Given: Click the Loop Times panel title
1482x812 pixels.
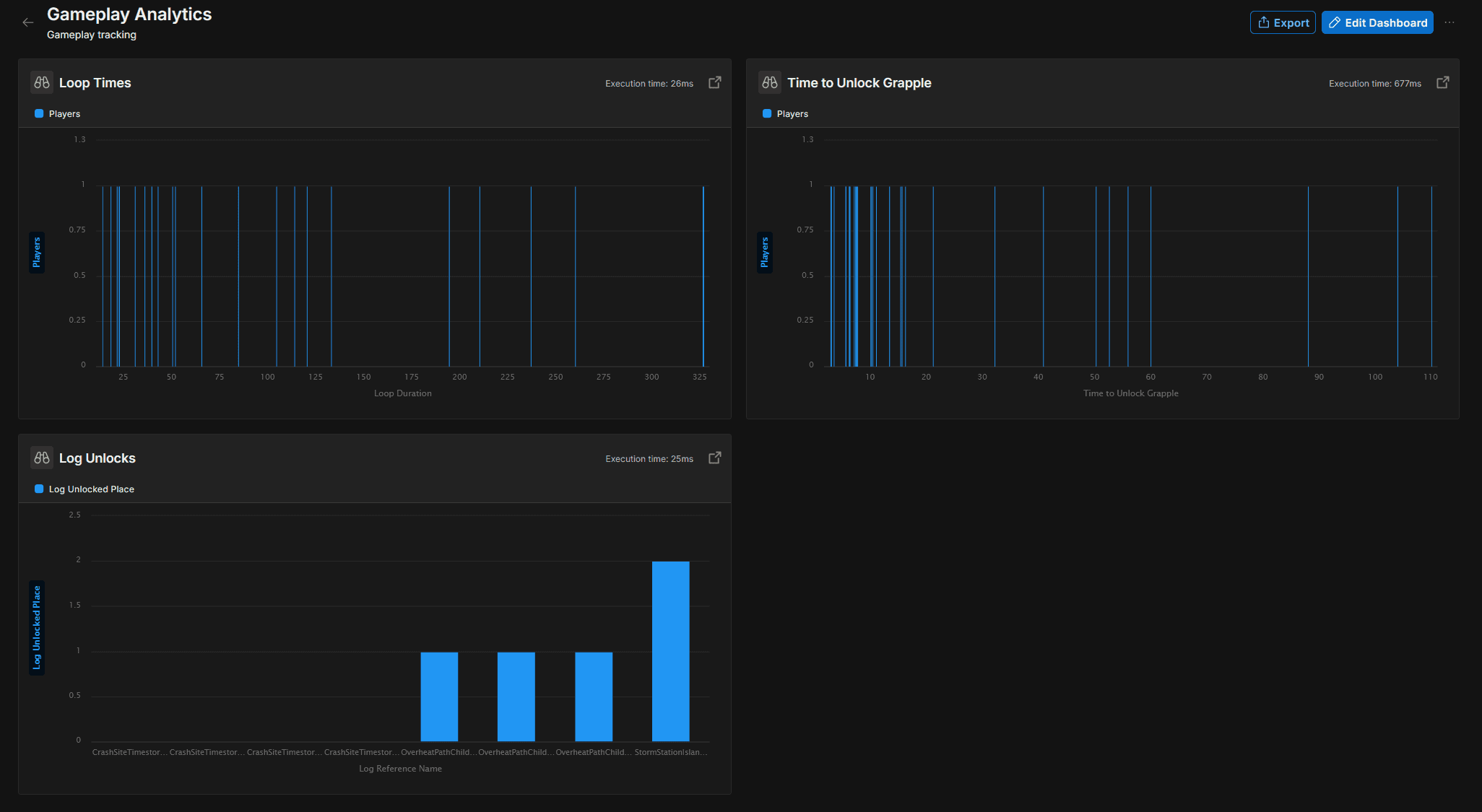Looking at the screenshot, I should click(95, 83).
